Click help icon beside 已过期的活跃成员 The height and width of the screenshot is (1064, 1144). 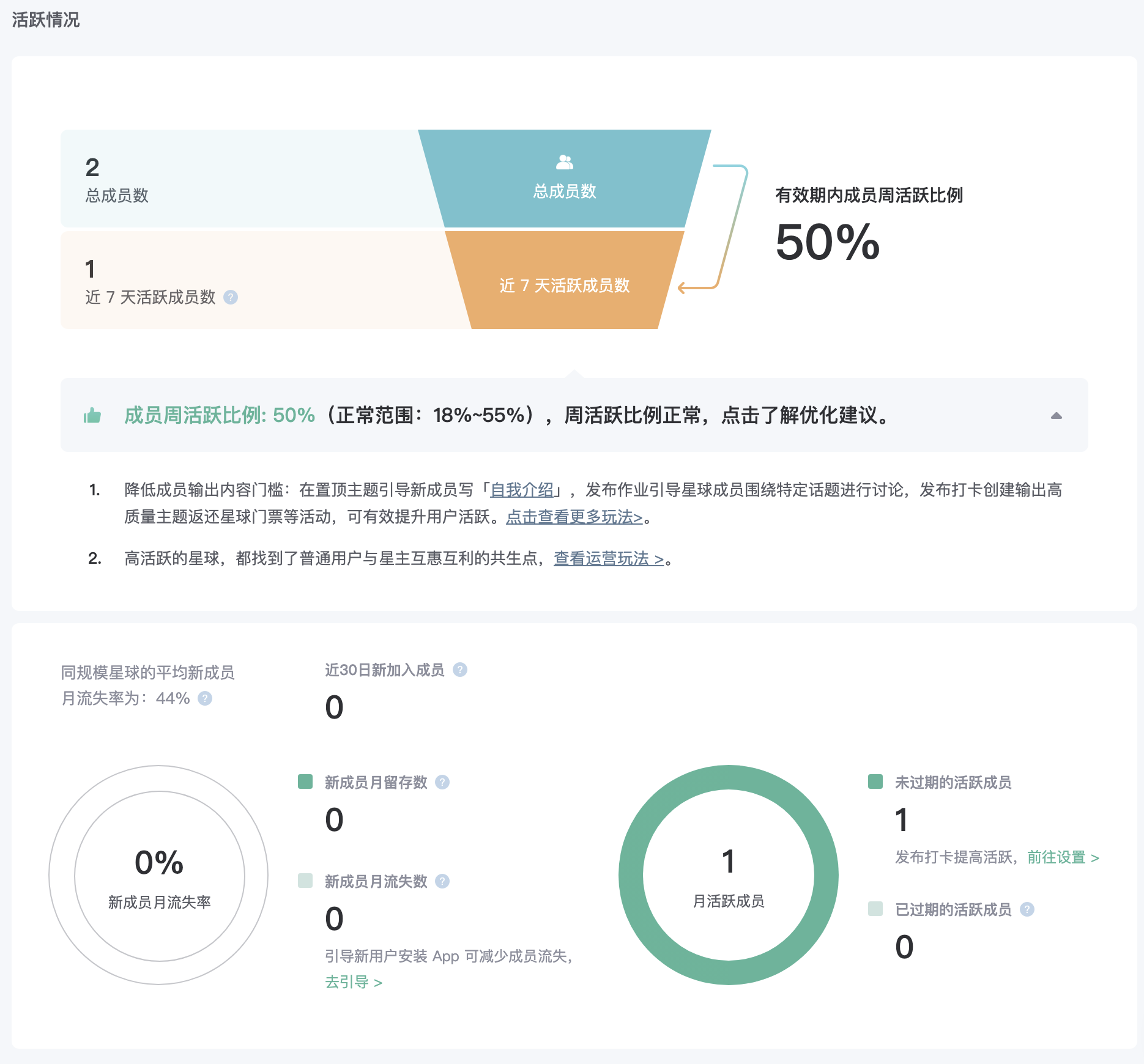coord(1027,909)
